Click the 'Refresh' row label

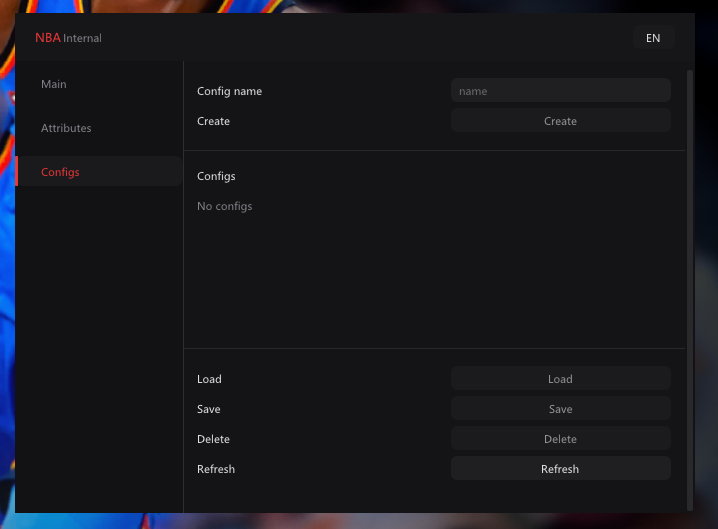[216, 469]
